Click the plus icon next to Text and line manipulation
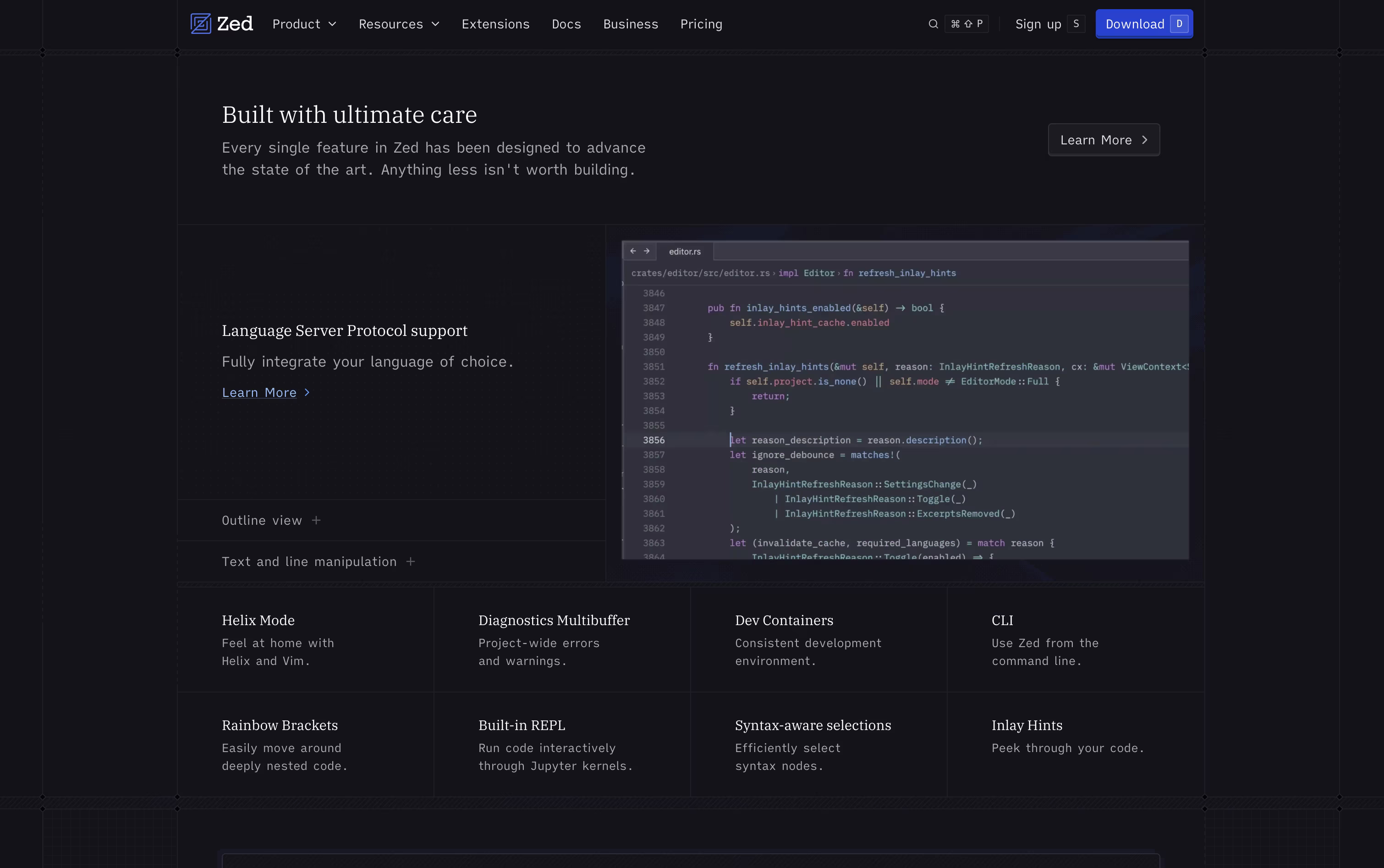This screenshot has width=1384, height=868. (411, 561)
